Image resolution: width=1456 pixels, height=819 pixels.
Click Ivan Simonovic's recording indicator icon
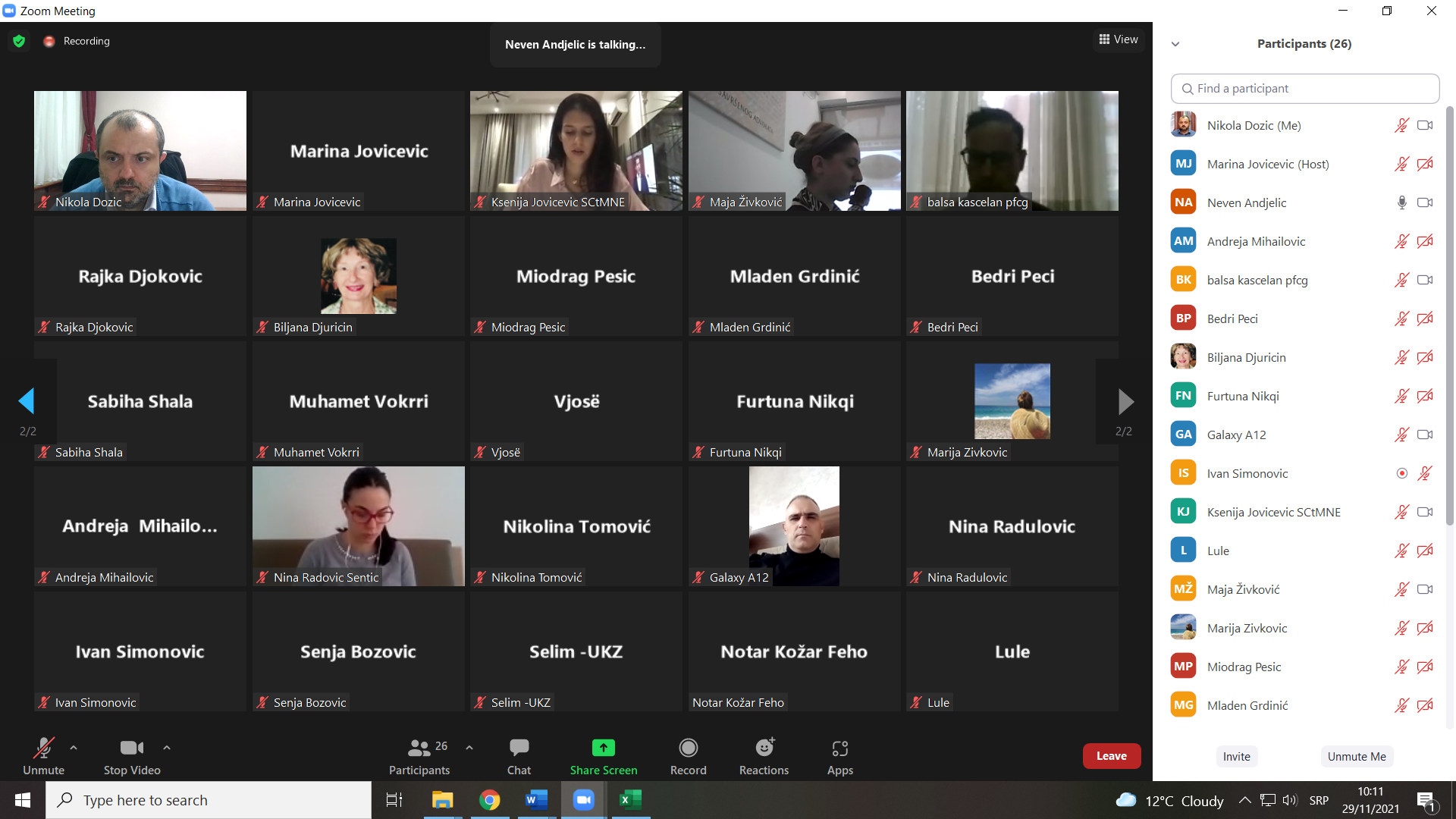point(1402,473)
